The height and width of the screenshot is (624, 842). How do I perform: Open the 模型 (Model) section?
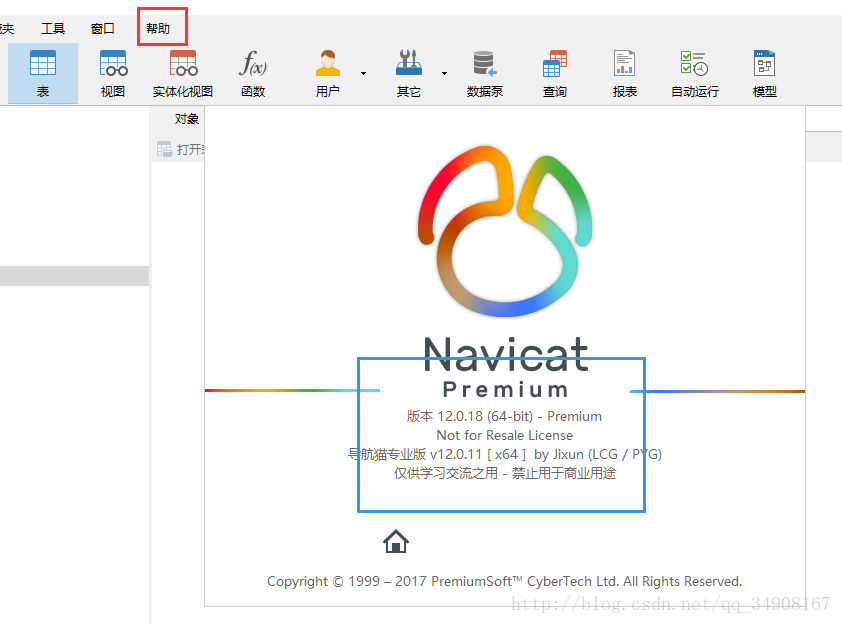[765, 74]
